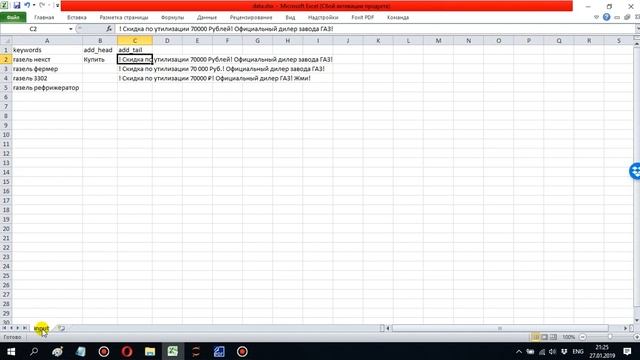Switch to the Вставка ribbon tab

(x=77, y=18)
